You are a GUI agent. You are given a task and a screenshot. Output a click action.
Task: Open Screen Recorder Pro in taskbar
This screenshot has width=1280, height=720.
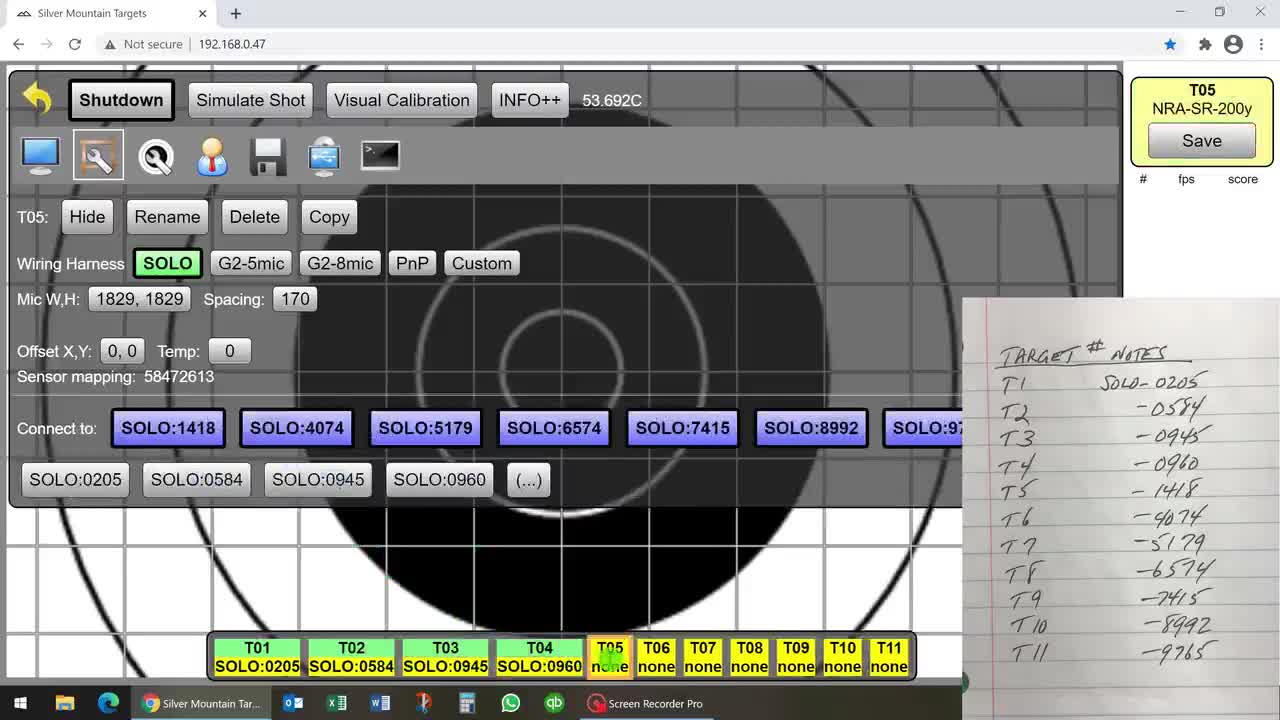pos(645,704)
